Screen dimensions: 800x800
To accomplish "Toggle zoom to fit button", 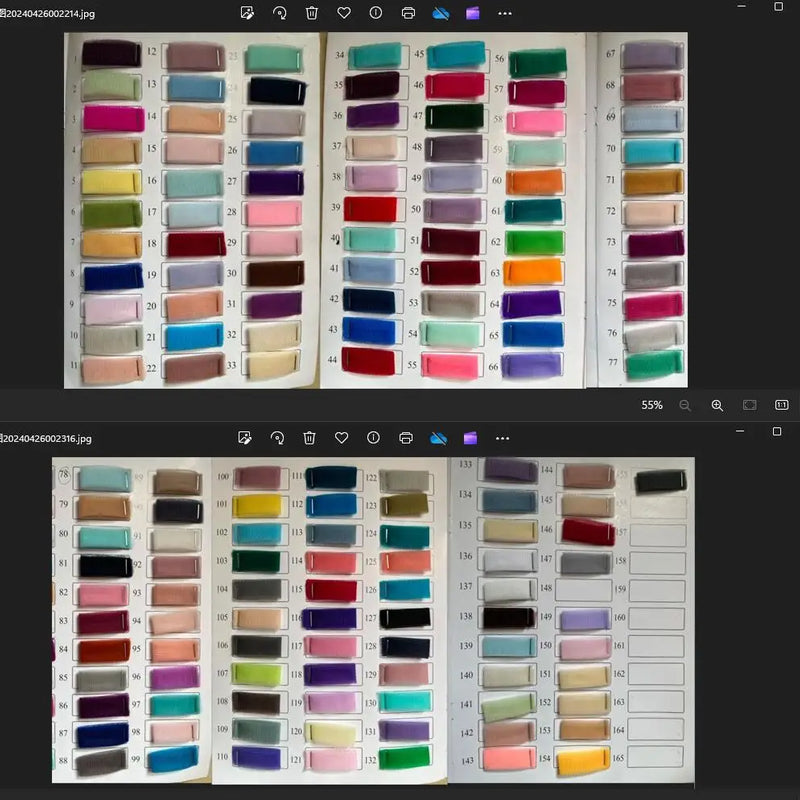I will [749, 405].
